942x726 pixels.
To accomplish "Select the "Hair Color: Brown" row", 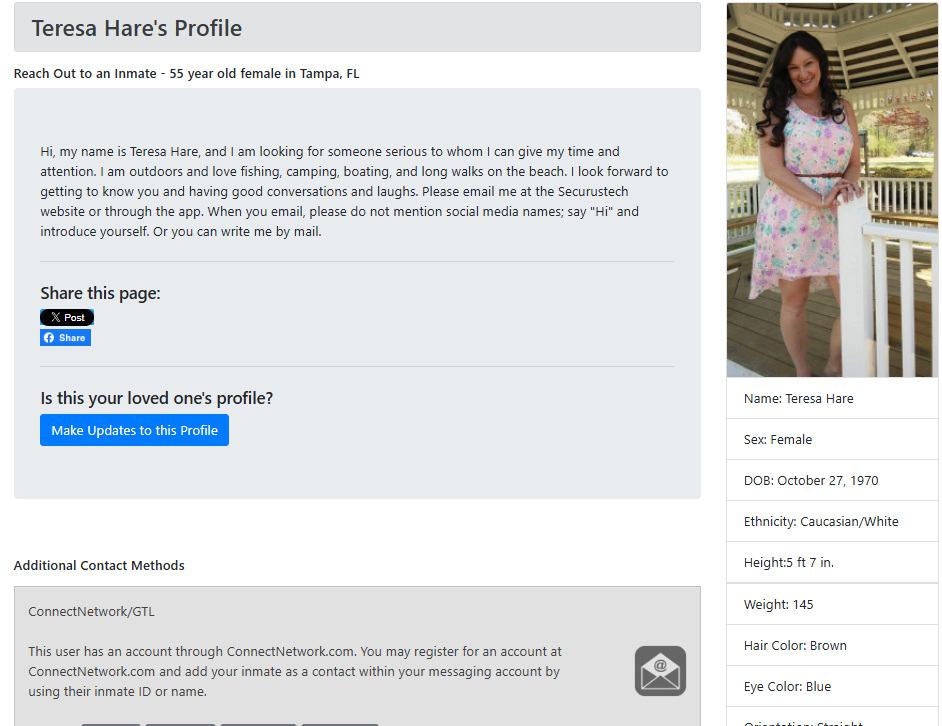I will point(832,645).
